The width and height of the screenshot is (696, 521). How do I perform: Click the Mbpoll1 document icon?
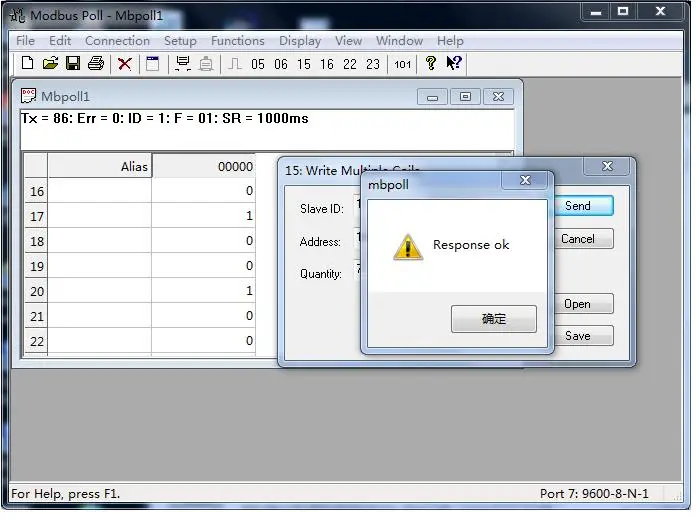point(28,96)
